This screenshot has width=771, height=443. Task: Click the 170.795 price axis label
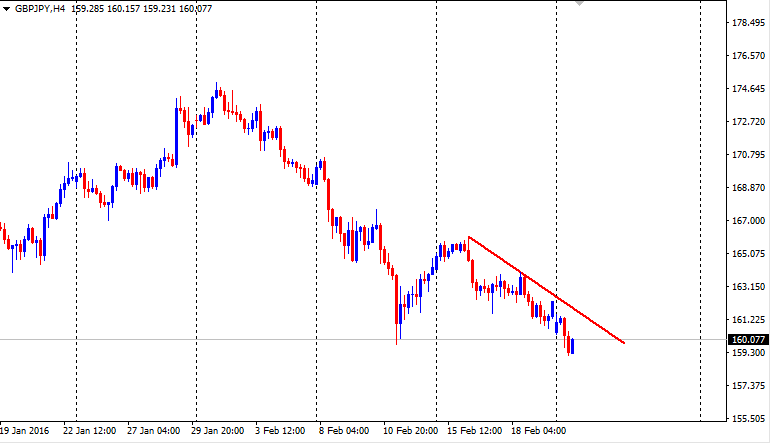click(x=748, y=154)
